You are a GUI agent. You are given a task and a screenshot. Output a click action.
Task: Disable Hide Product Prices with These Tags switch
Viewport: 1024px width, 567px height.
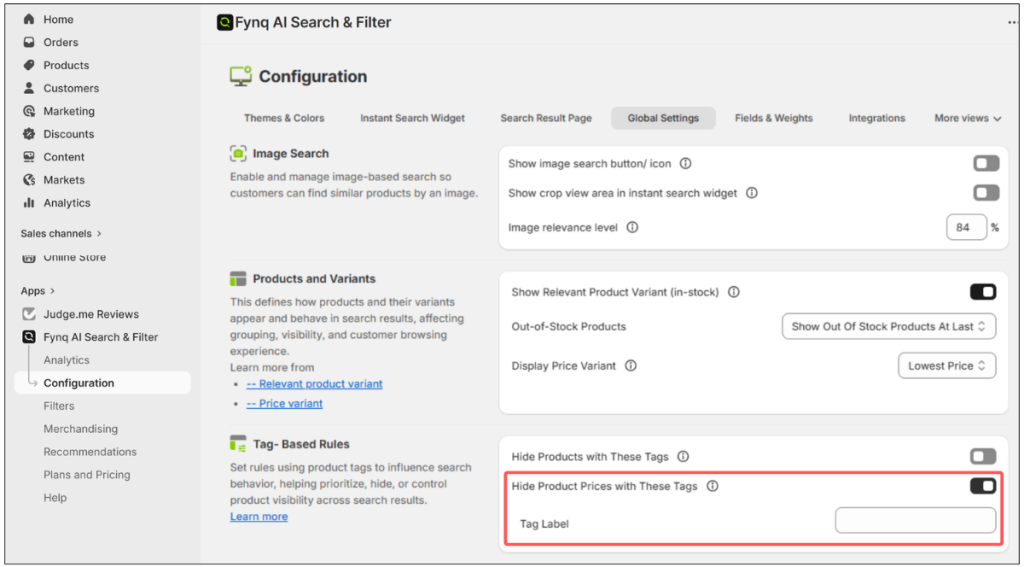tap(983, 485)
